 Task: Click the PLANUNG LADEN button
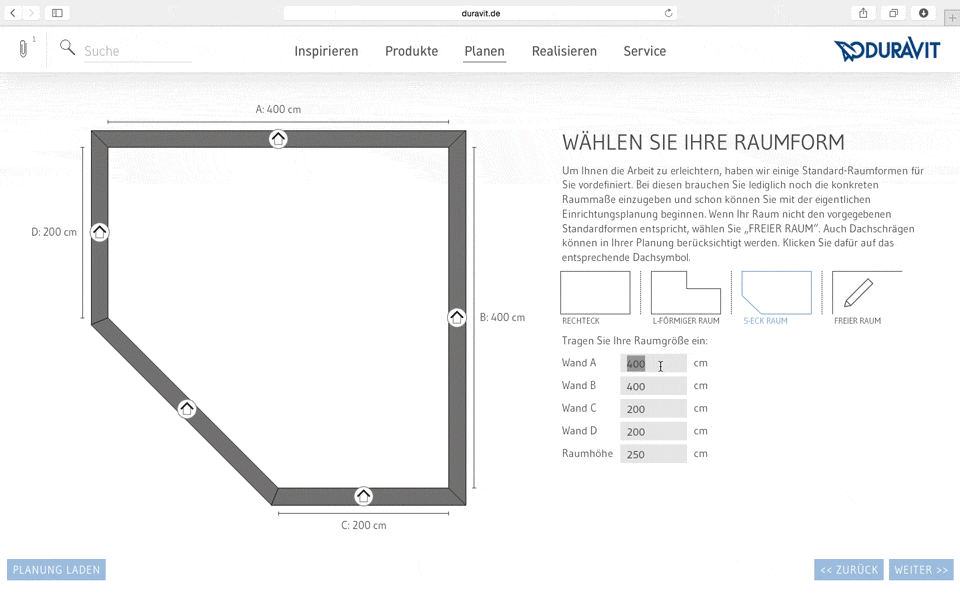[x=56, y=570]
